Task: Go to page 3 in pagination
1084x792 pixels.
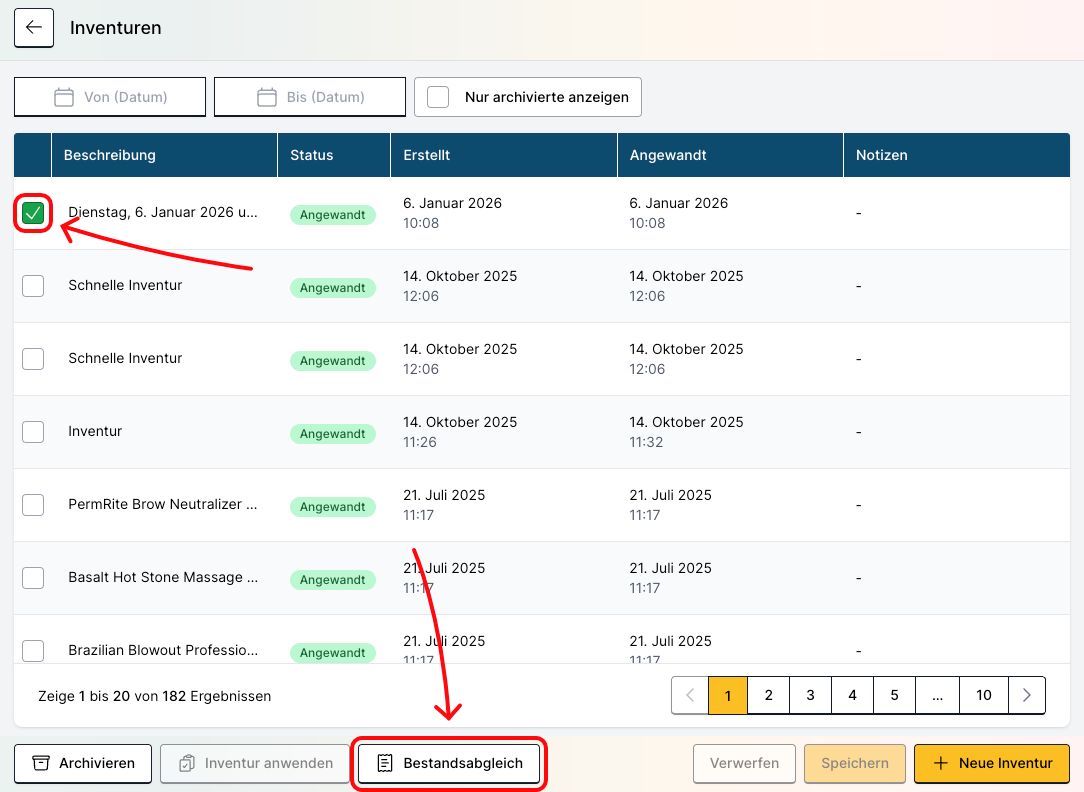Action: [810, 695]
